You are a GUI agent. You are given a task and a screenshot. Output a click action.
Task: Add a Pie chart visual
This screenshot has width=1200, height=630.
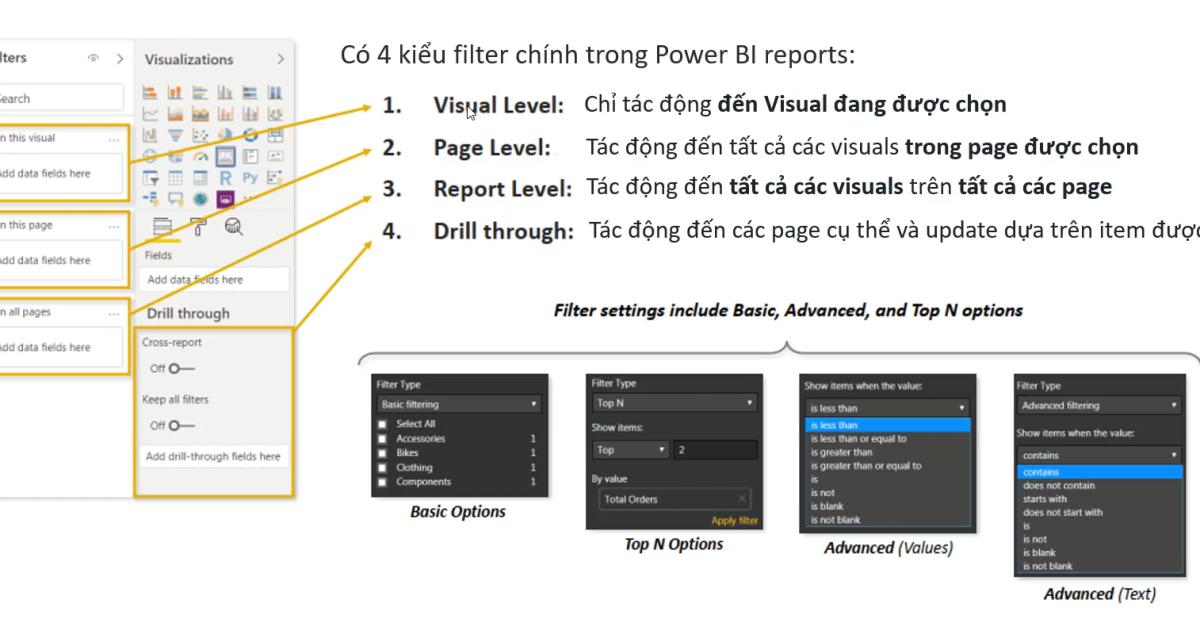(225, 135)
